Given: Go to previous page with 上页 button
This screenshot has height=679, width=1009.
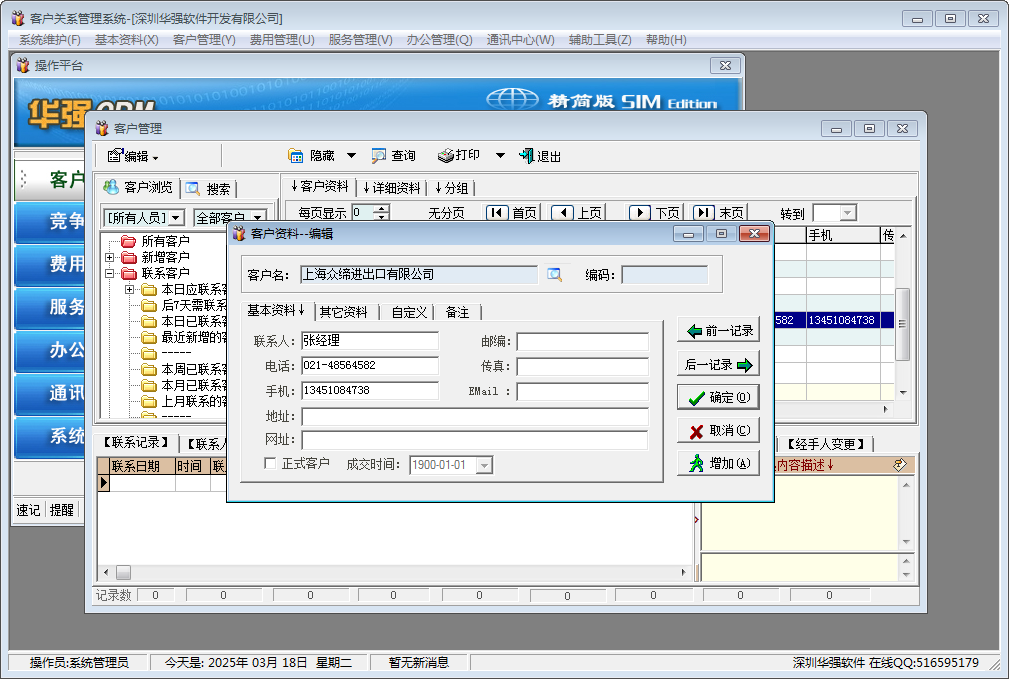Looking at the screenshot, I should pos(577,212).
